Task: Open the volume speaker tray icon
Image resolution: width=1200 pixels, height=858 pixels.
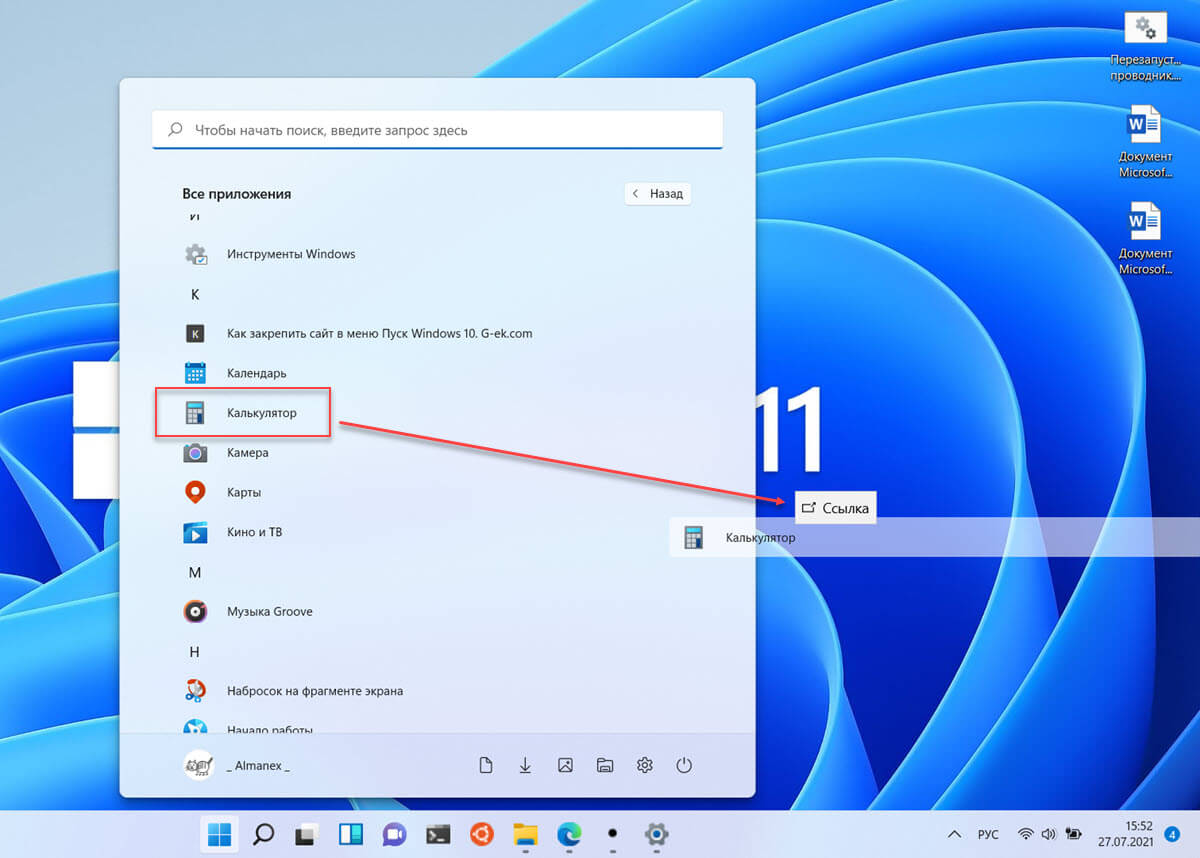Action: pos(1048,834)
